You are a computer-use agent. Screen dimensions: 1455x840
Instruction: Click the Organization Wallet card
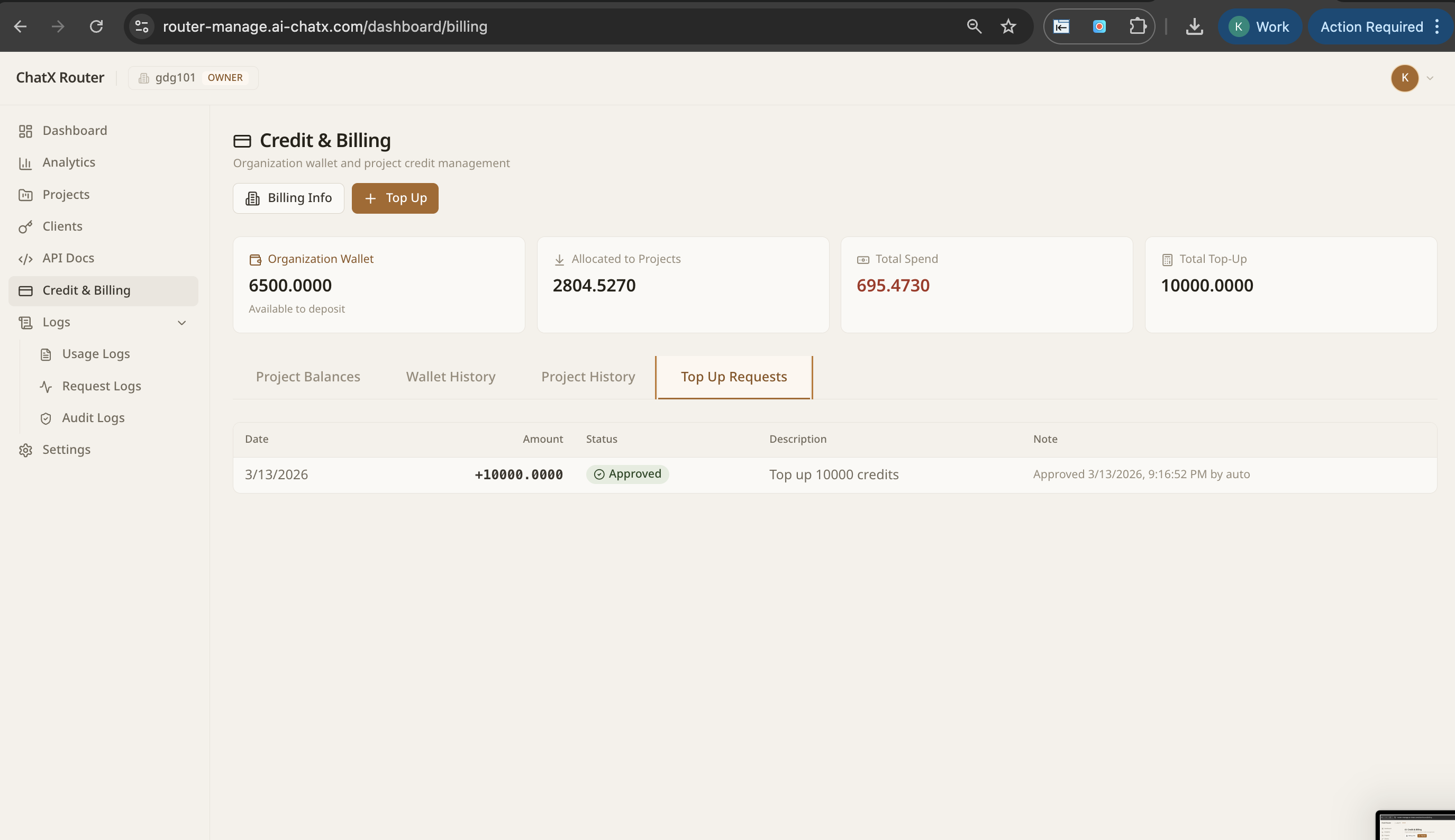379,285
